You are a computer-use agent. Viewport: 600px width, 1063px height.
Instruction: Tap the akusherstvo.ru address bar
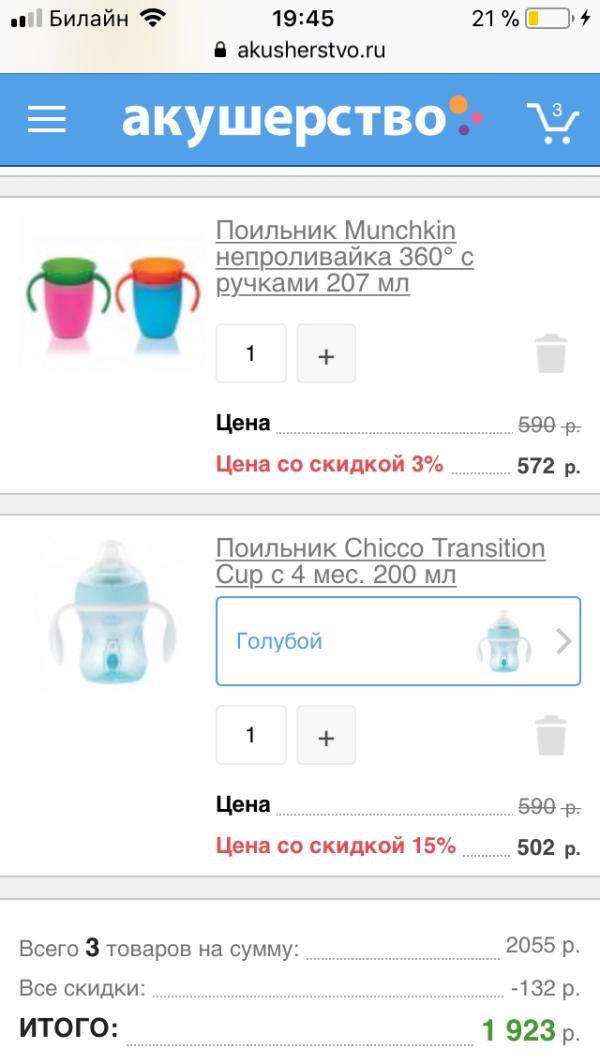tap(311, 50)
